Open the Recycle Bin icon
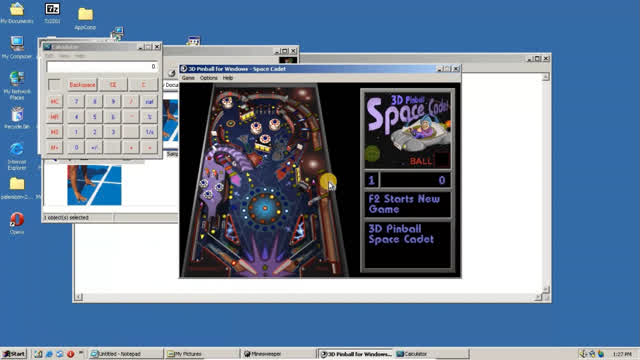The height and width of the screenshot is (360, 640). 17,118
